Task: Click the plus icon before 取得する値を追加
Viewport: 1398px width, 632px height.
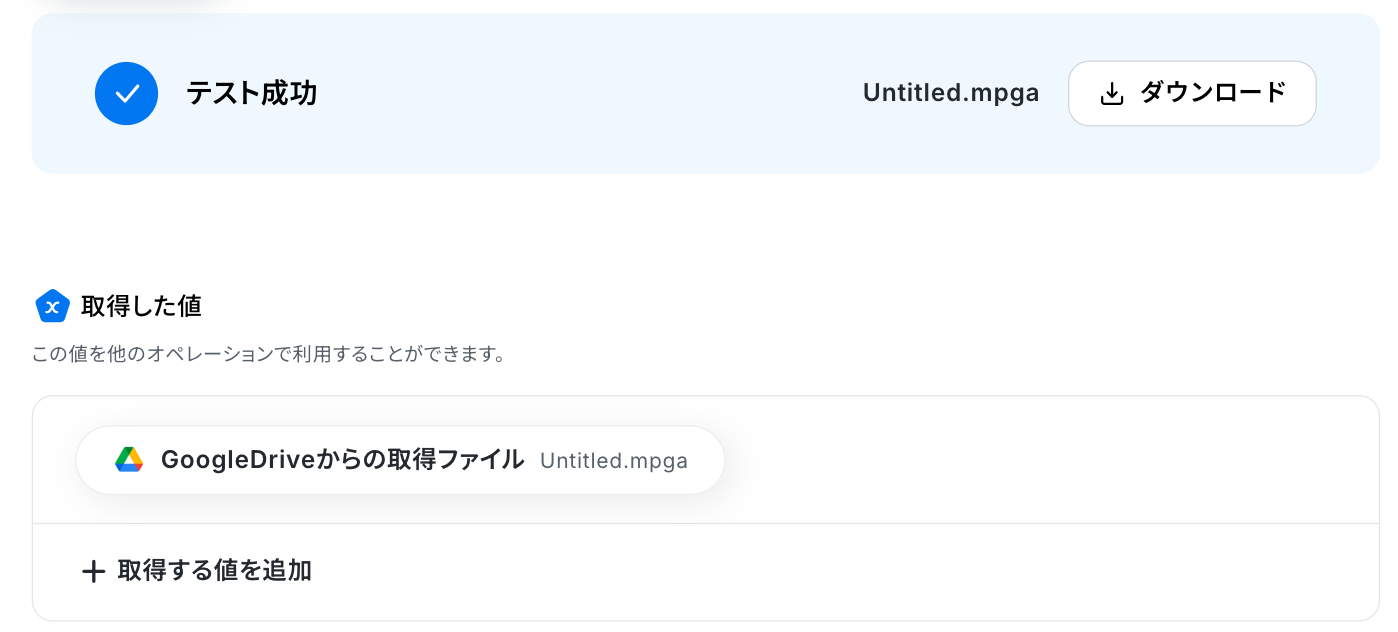Action: click(x=93, y=572)
